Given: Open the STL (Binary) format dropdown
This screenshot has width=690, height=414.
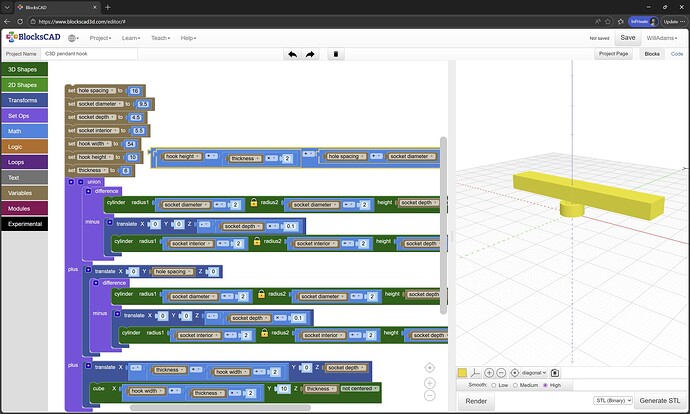Looking at the screenshot, I should (612, 401).
